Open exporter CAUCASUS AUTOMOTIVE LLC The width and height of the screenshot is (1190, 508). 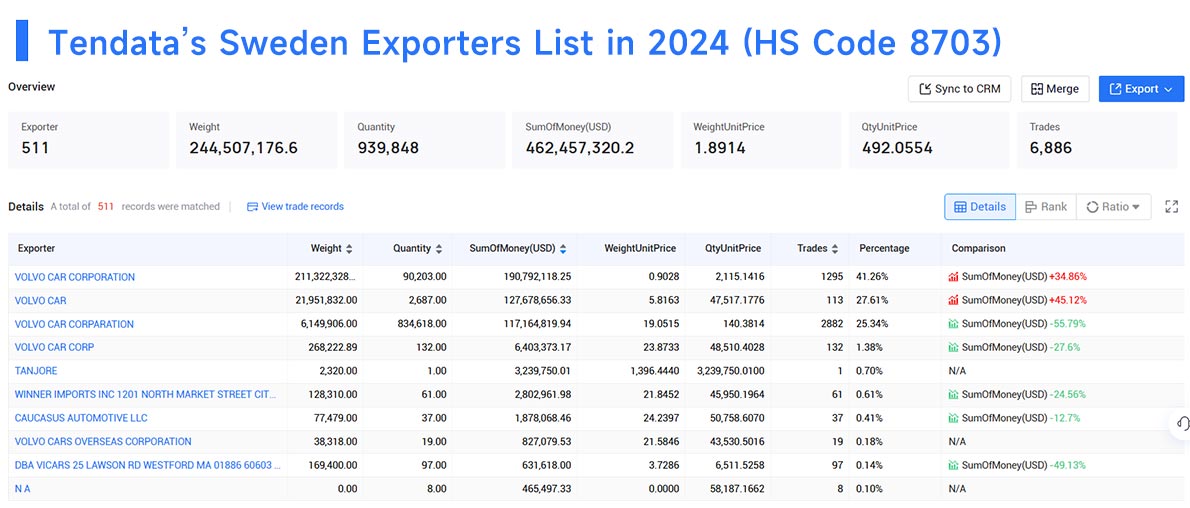point(80,418)
